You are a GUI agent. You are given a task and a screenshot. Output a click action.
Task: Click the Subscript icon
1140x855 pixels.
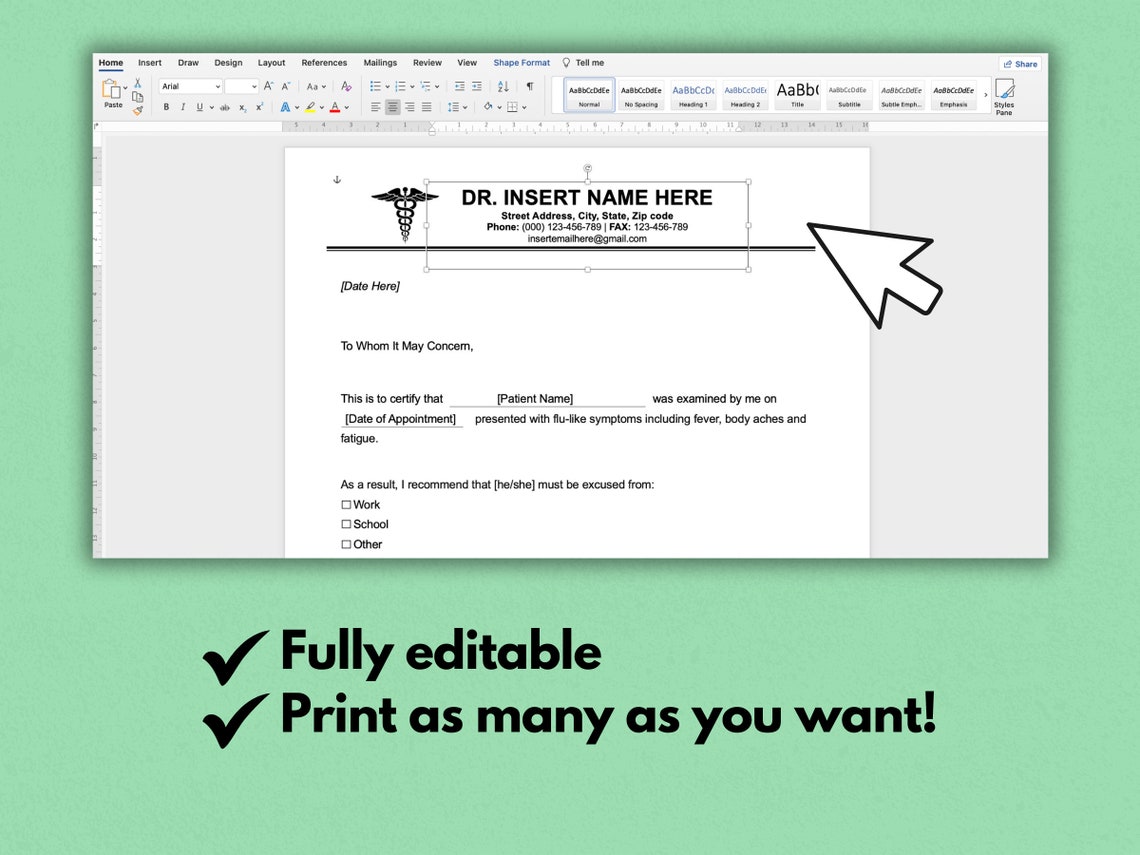[x=242, y=107]
